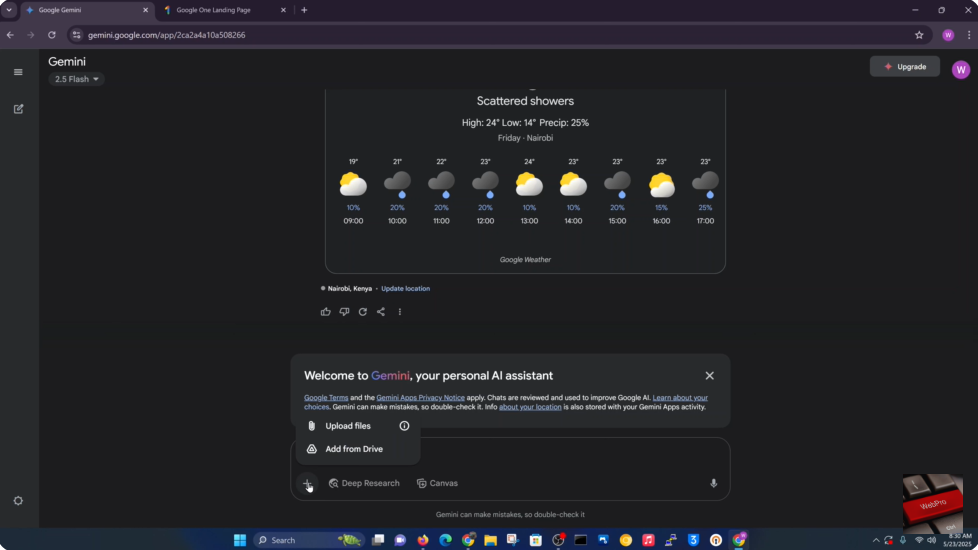Bookmark this page with the star icon
Viewport: 978px width, 550px height.
pyautogui.click(x=919, y=35)
